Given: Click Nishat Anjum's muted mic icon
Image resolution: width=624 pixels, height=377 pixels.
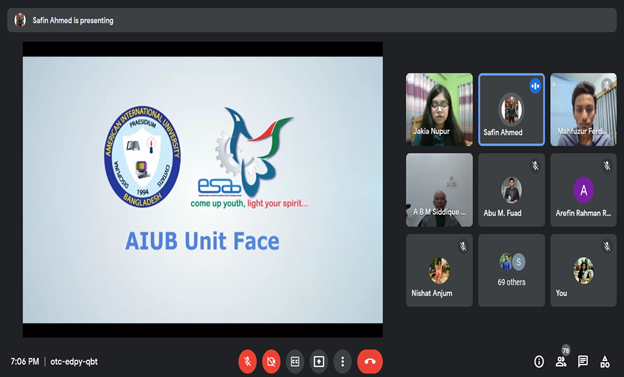Looking at the screenshot, I should (463, 246).
